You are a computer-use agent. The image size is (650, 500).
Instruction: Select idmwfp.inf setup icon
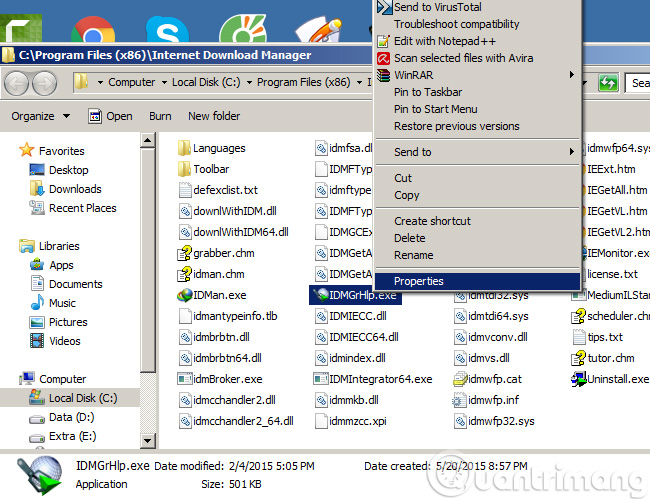460,400
